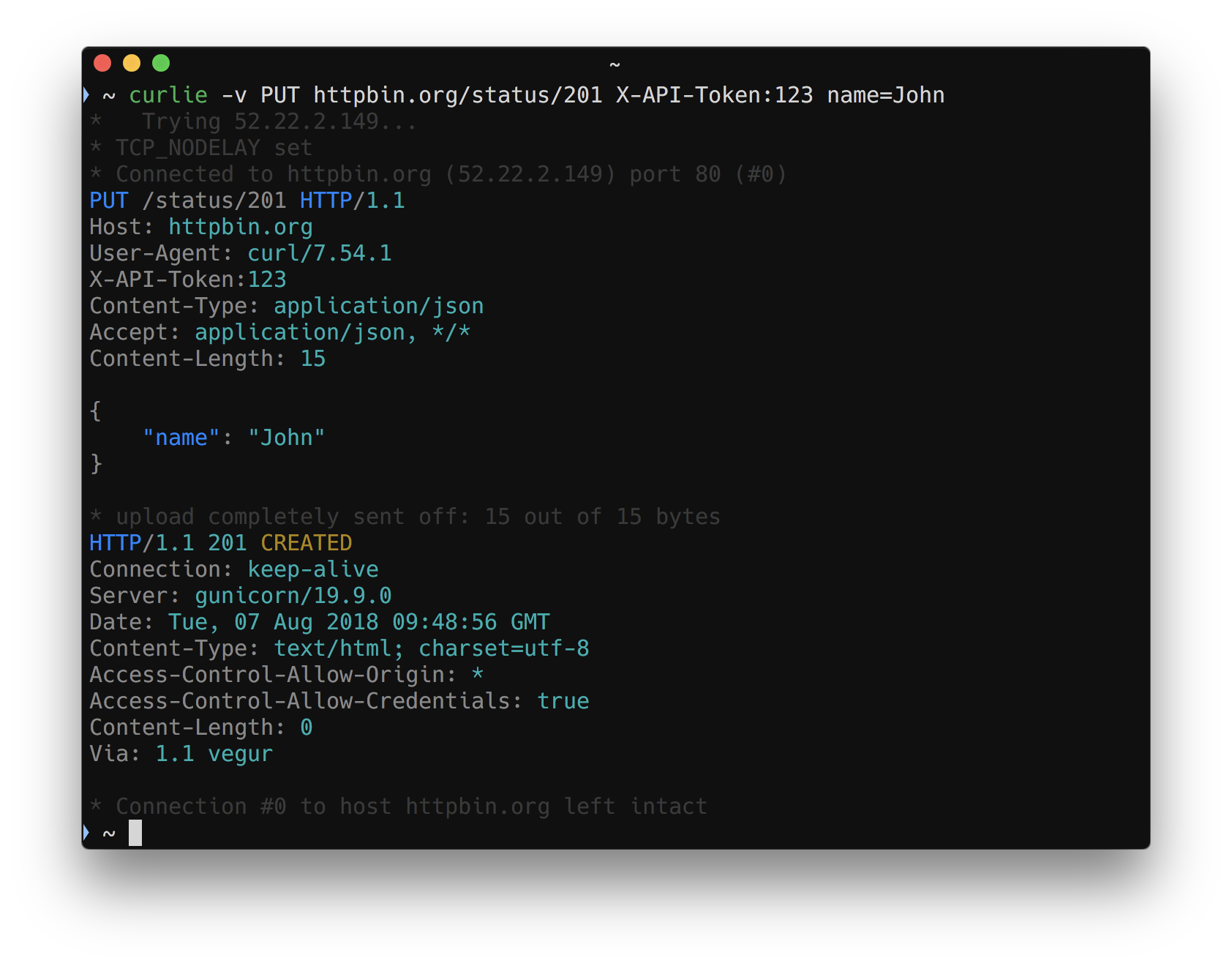Screen dimensions: 1232x966
Task: Click the Access-Control-Allow-Credentials true value
Action: point(563,700)
